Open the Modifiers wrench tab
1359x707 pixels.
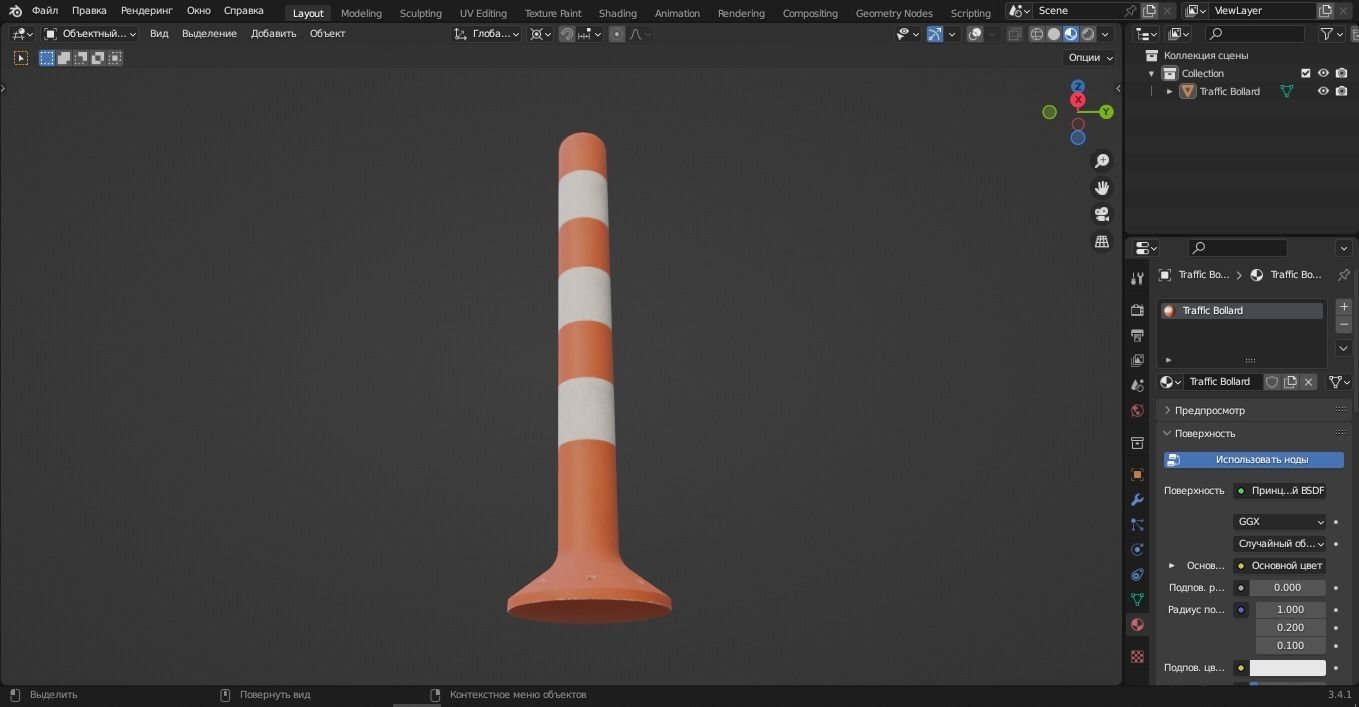click(x=1137, y=500)
